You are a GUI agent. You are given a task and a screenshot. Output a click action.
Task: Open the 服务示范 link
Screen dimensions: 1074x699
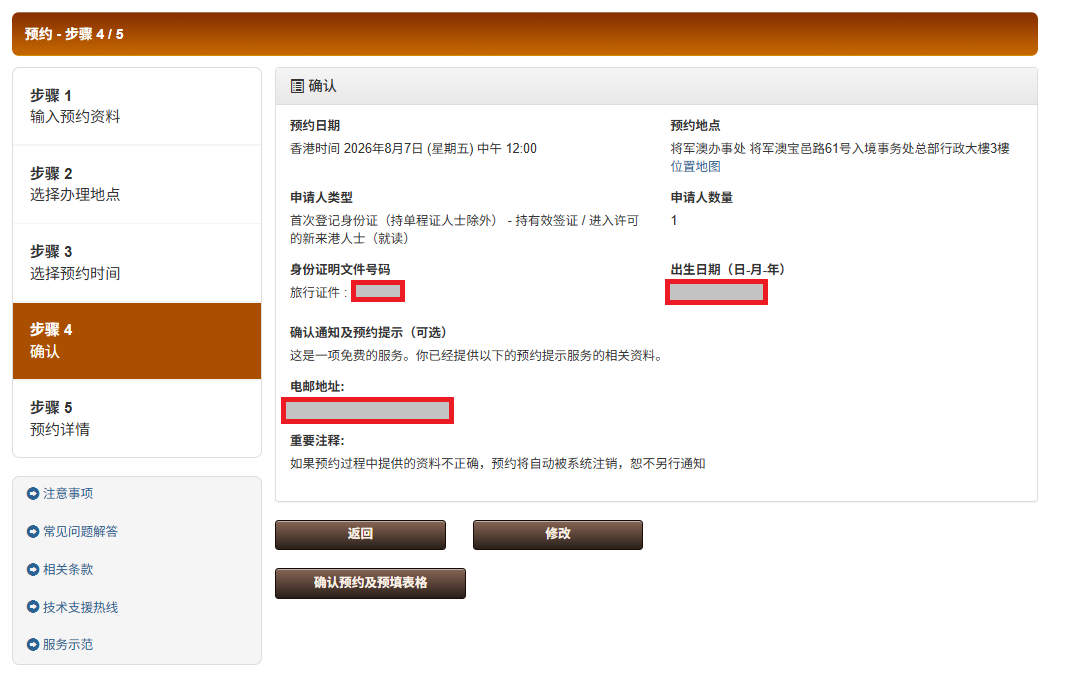68,645
